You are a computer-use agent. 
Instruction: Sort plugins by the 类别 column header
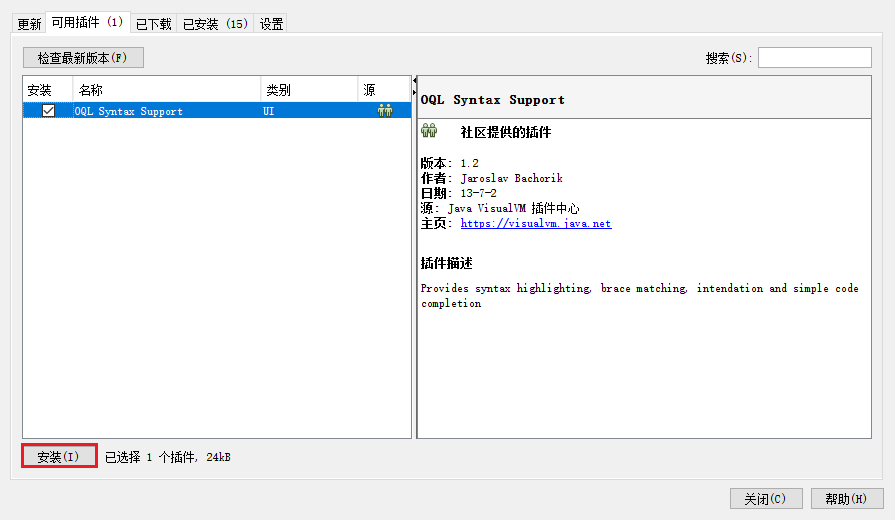(x=309, y=90)
